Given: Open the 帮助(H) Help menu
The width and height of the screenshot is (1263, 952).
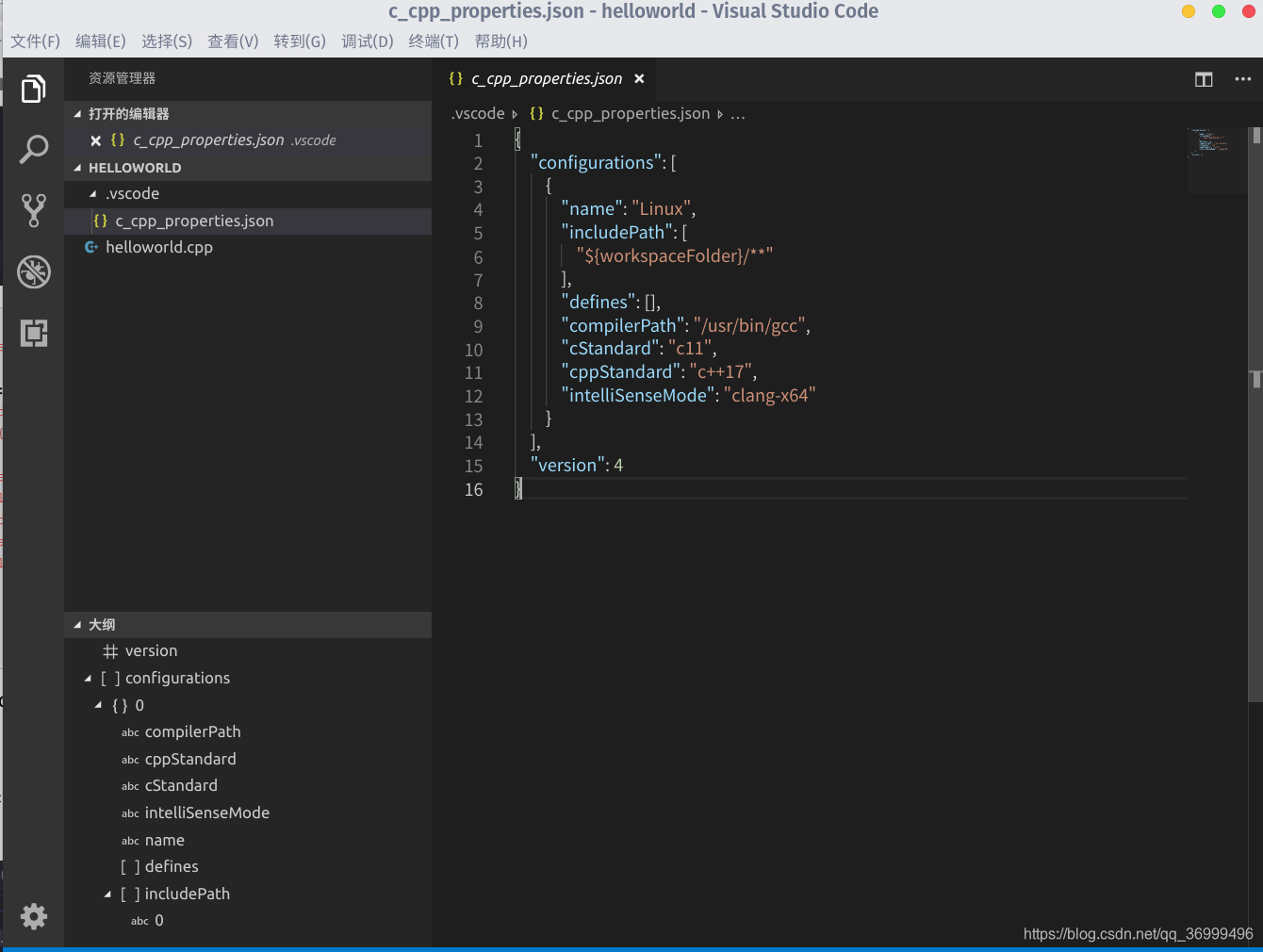Looking at the screenshot, I should pyautogui.click(x=501, y=41).
